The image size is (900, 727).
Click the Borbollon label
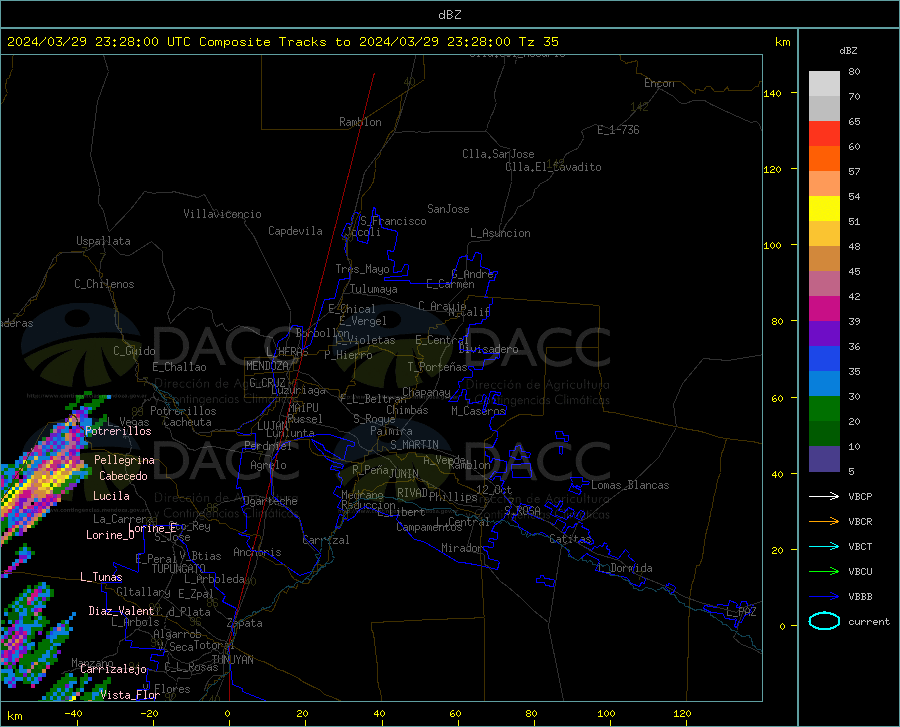click(322, 333)
